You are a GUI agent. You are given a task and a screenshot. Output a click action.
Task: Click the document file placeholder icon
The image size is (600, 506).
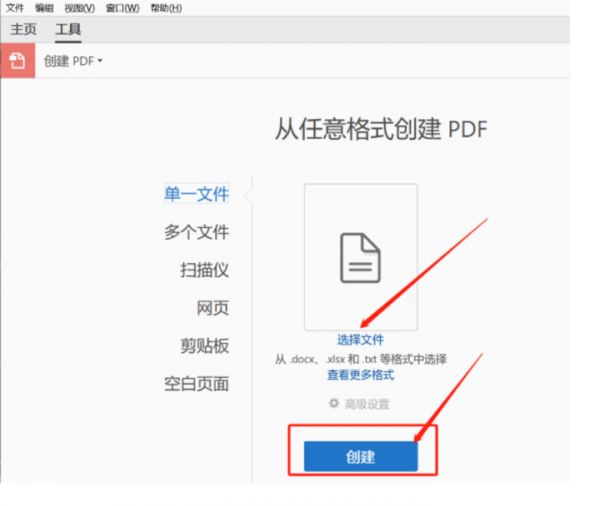(x=360, y=258)
